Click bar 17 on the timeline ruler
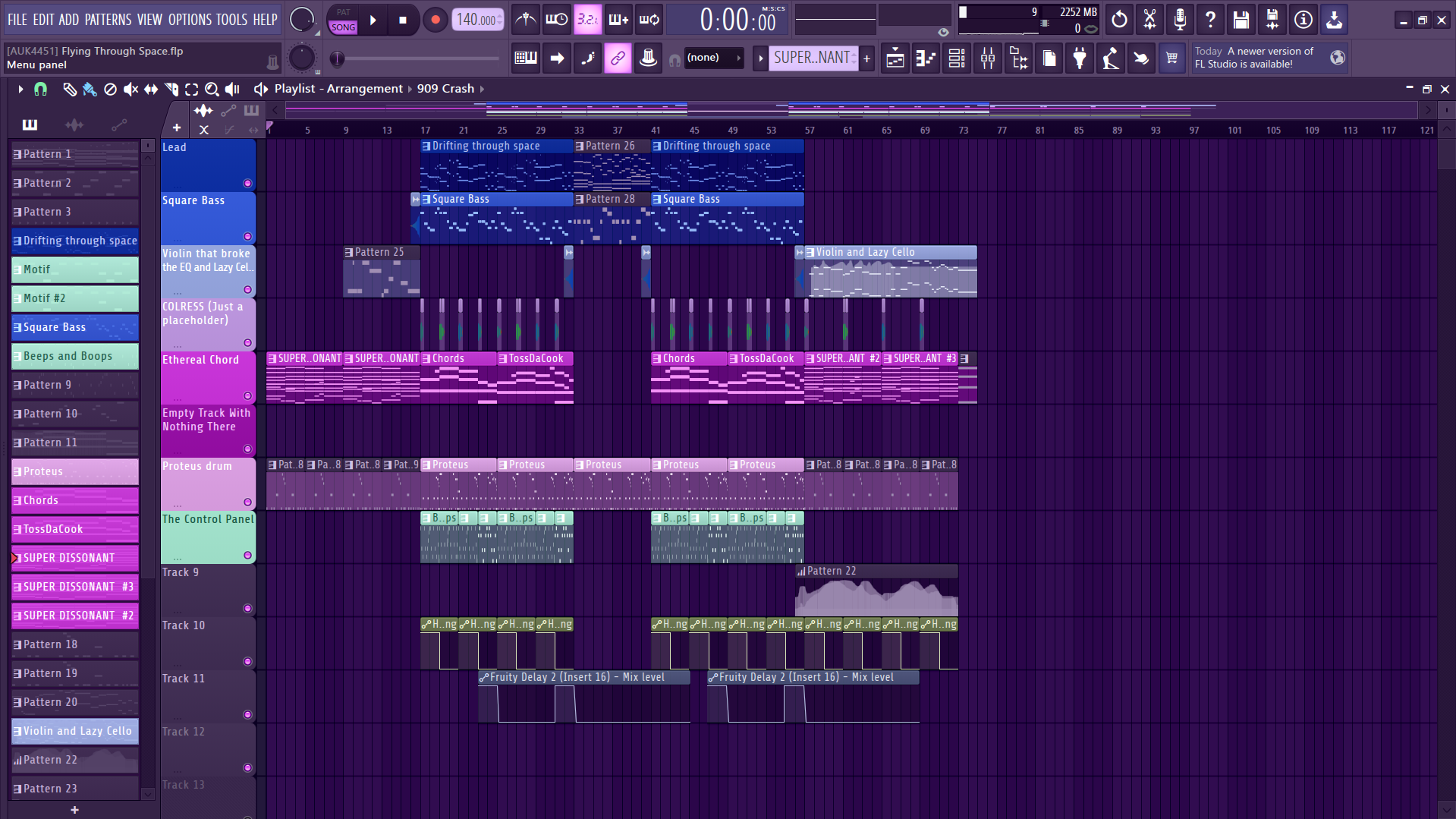The image size is (1456, 819). (426, 131)
